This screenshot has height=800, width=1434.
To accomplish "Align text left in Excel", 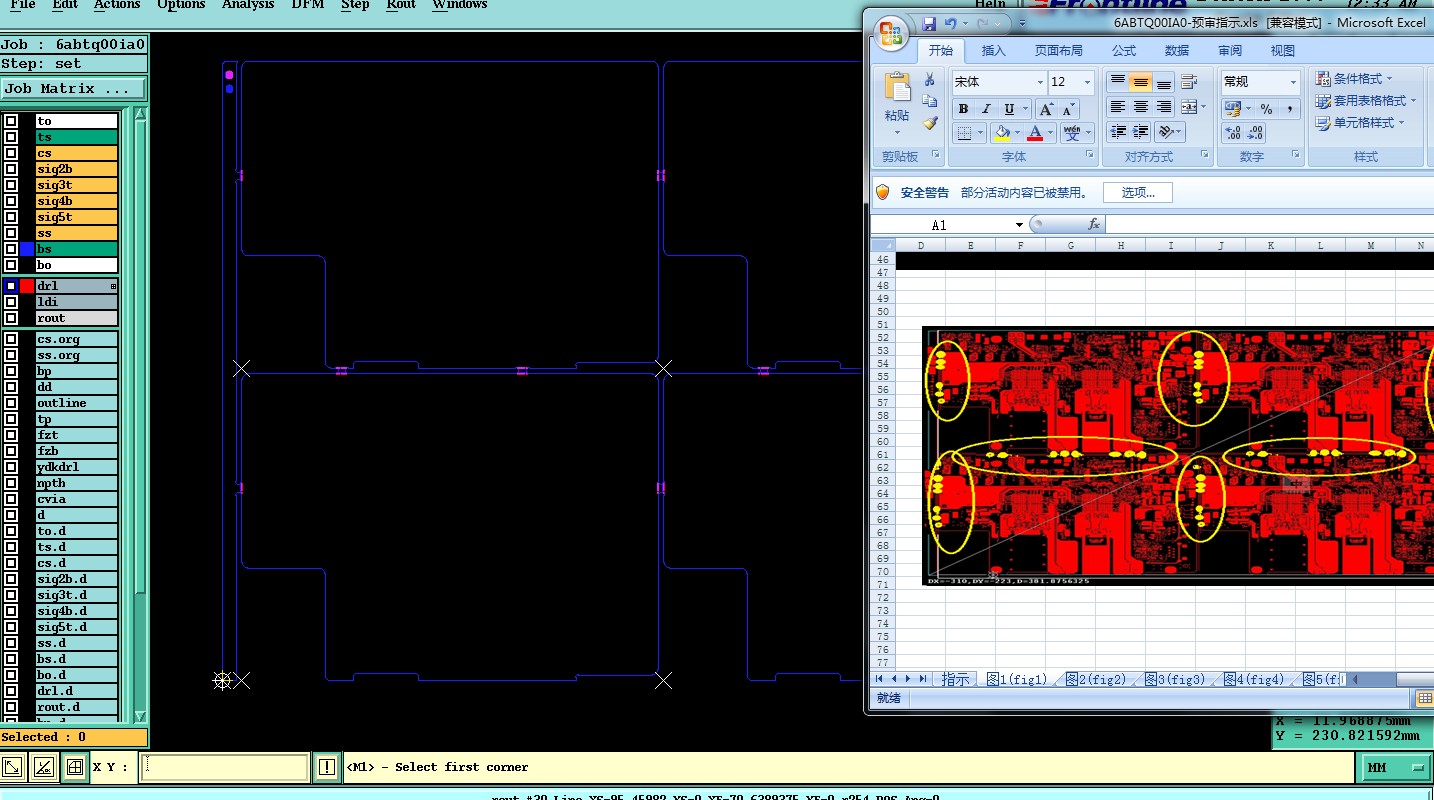I will (1118, 107).
